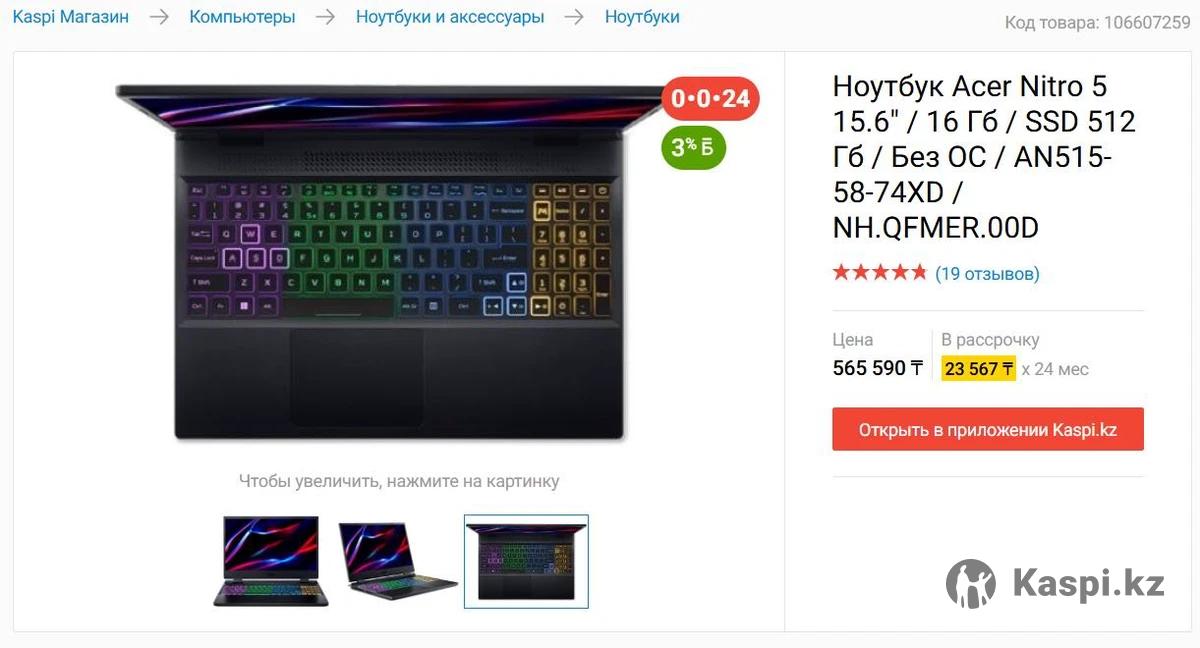Click the five-star rating icons
Screen dimensions: 1200x648
point(880,273)
